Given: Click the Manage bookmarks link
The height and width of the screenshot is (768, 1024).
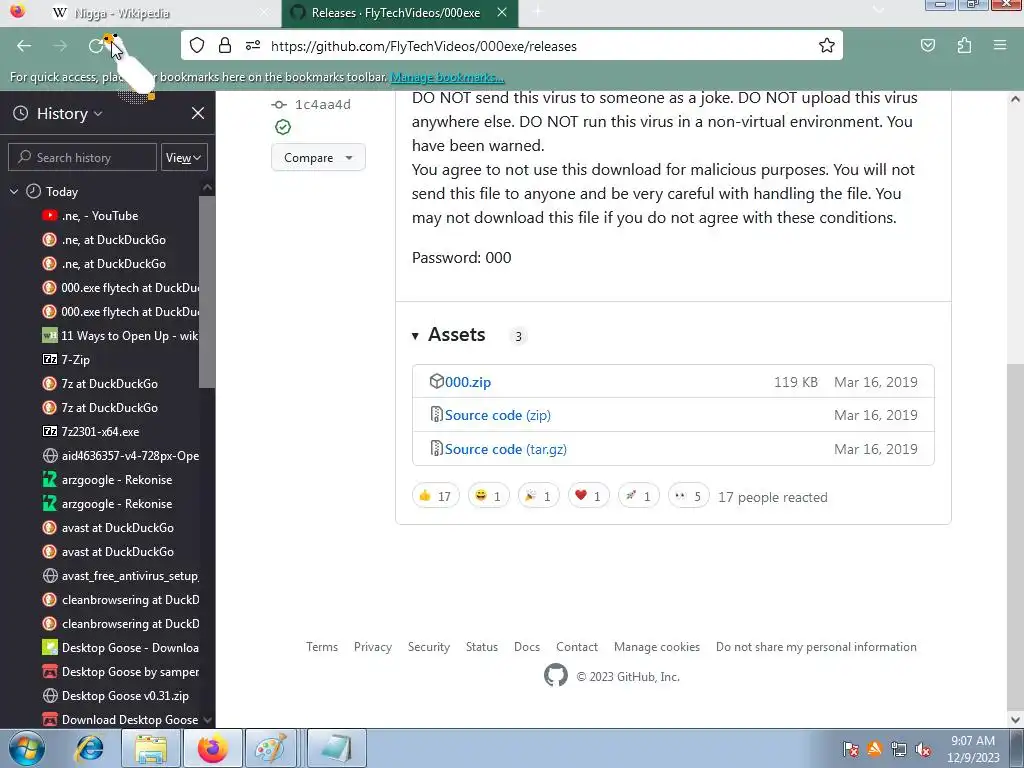Looking at the screenshot, I should tap(447, 77).
